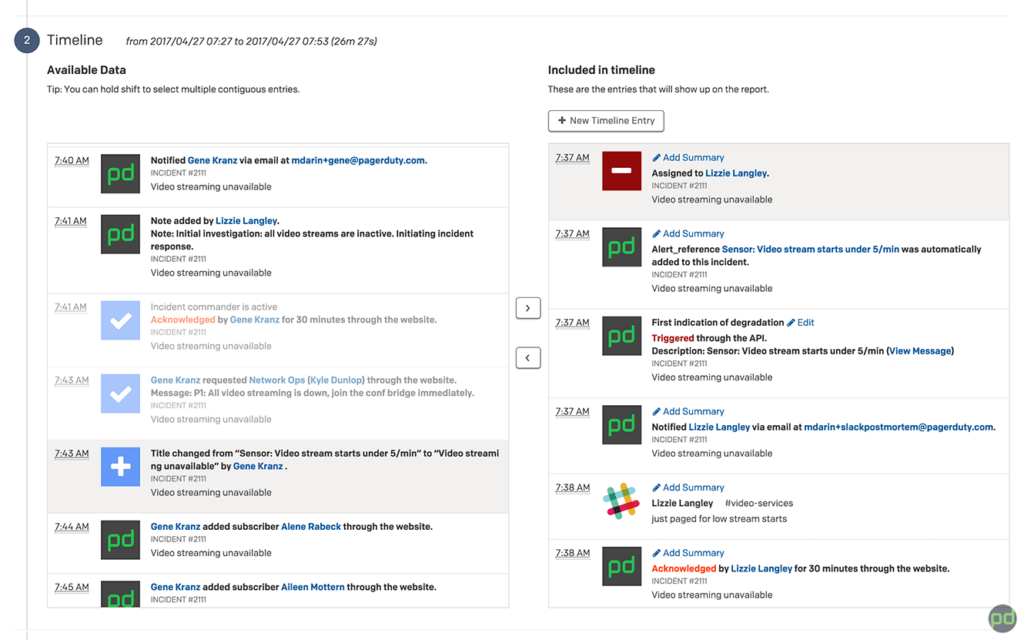Open Sensor: Video stream starts under 5/min link
The image size is (1024, 640).
pos(810,249)
